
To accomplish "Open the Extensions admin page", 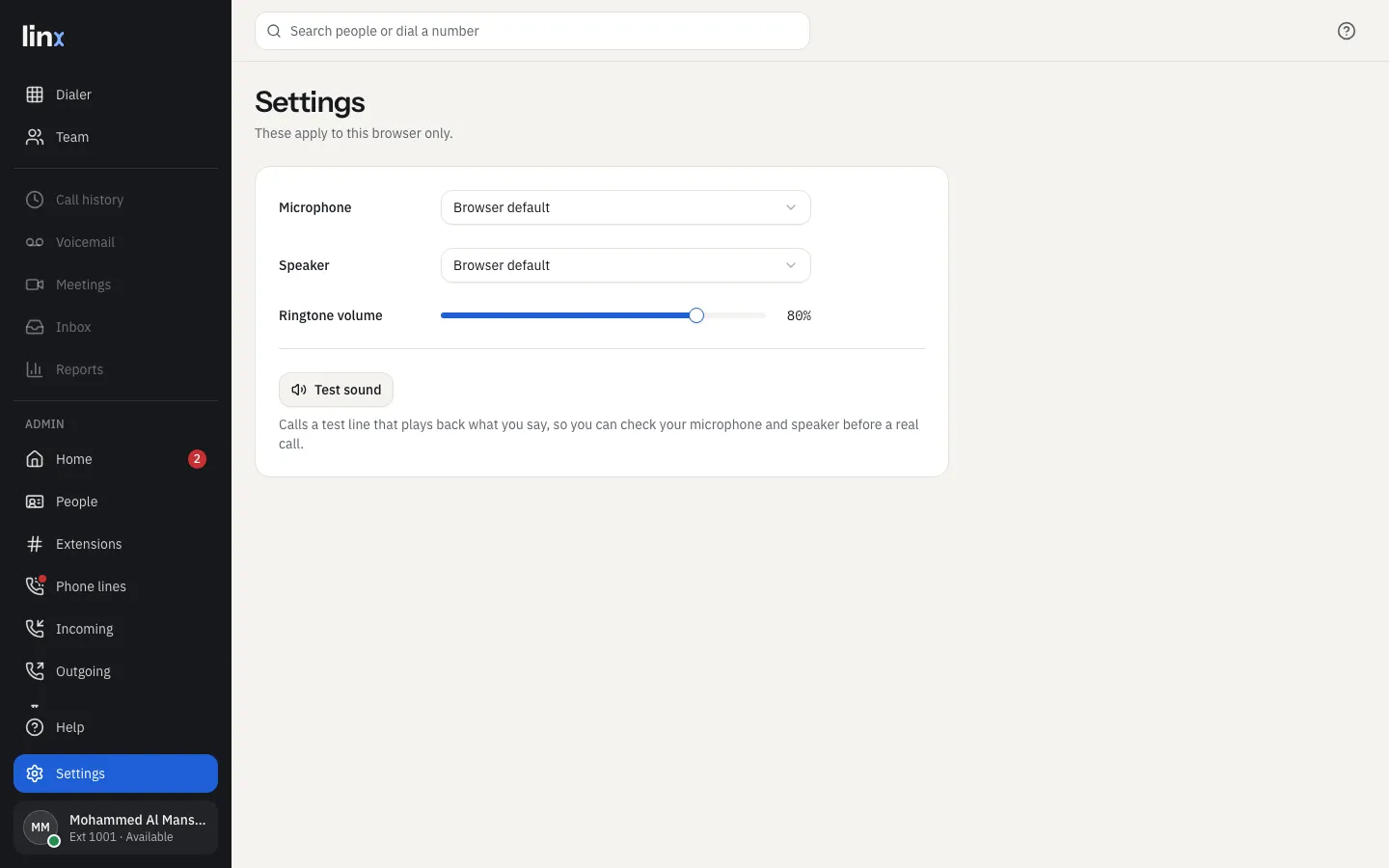I will [116, 544].
